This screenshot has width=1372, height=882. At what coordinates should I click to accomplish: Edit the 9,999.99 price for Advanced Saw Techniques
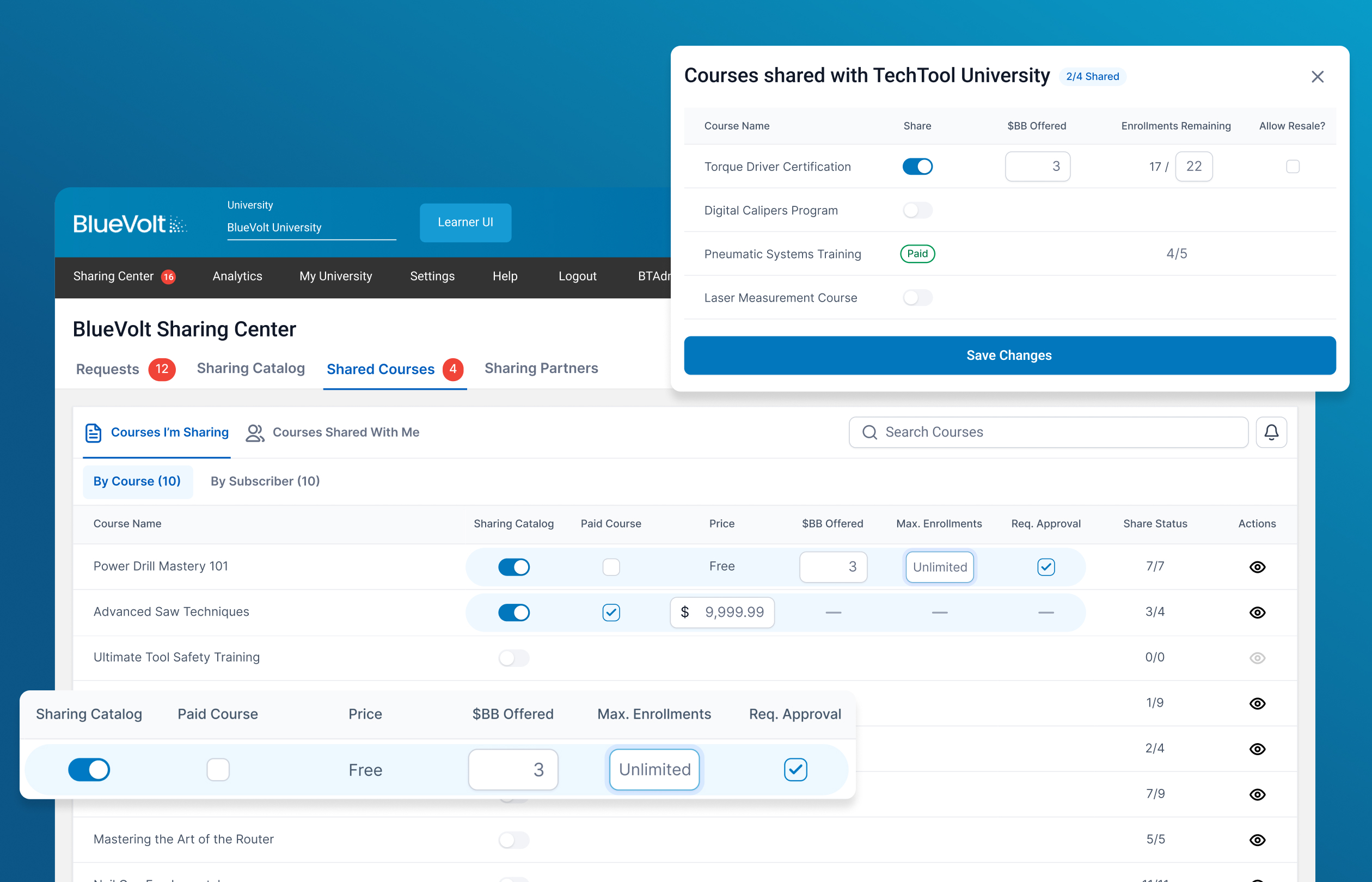[721, 612]
